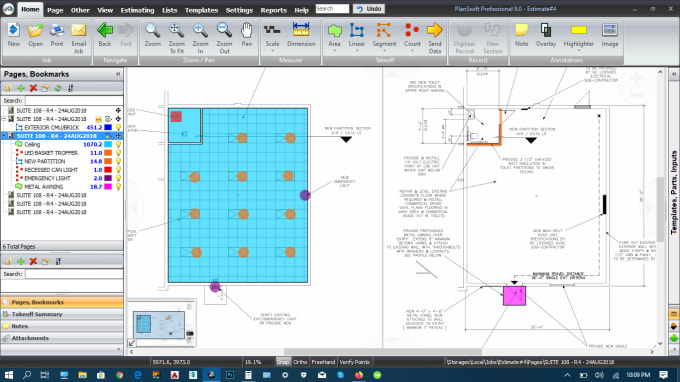Switch to Takeoff Summary panel
Viewport: 680px width, 382px height.
click(x=62, y=314)
